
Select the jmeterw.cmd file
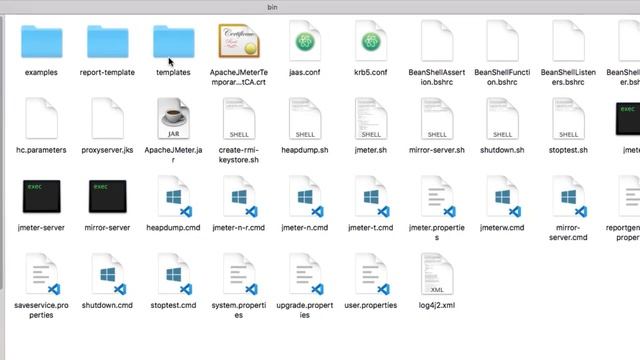tap(504, 196)
